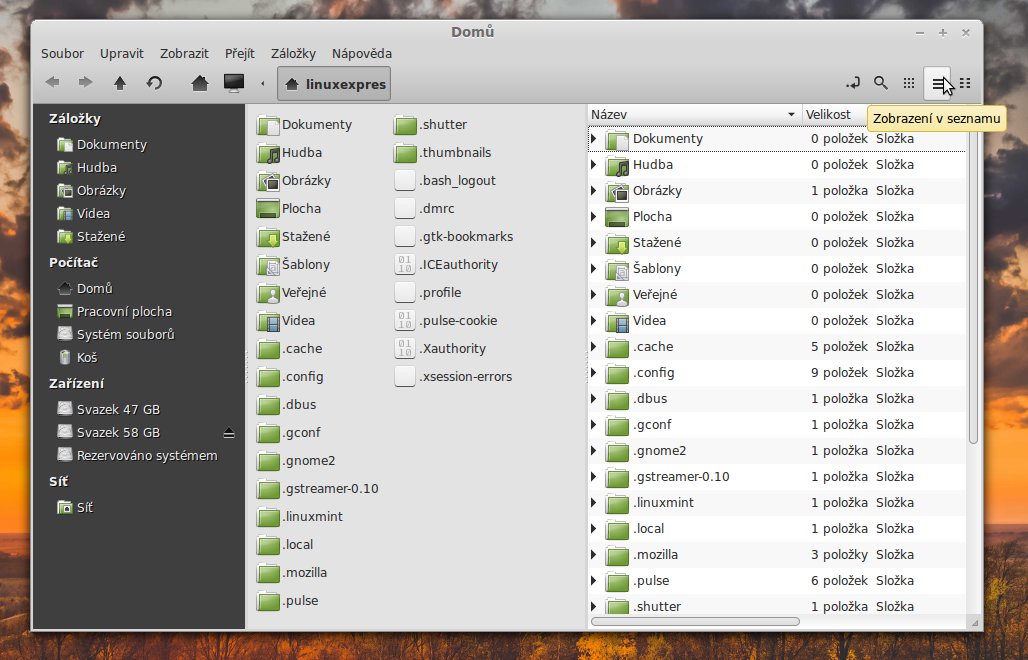The width and height of the screenshot is (1028, 660).
Task: Select .gtk-bookmarks file in left pane
Action: tap(454, 237)
